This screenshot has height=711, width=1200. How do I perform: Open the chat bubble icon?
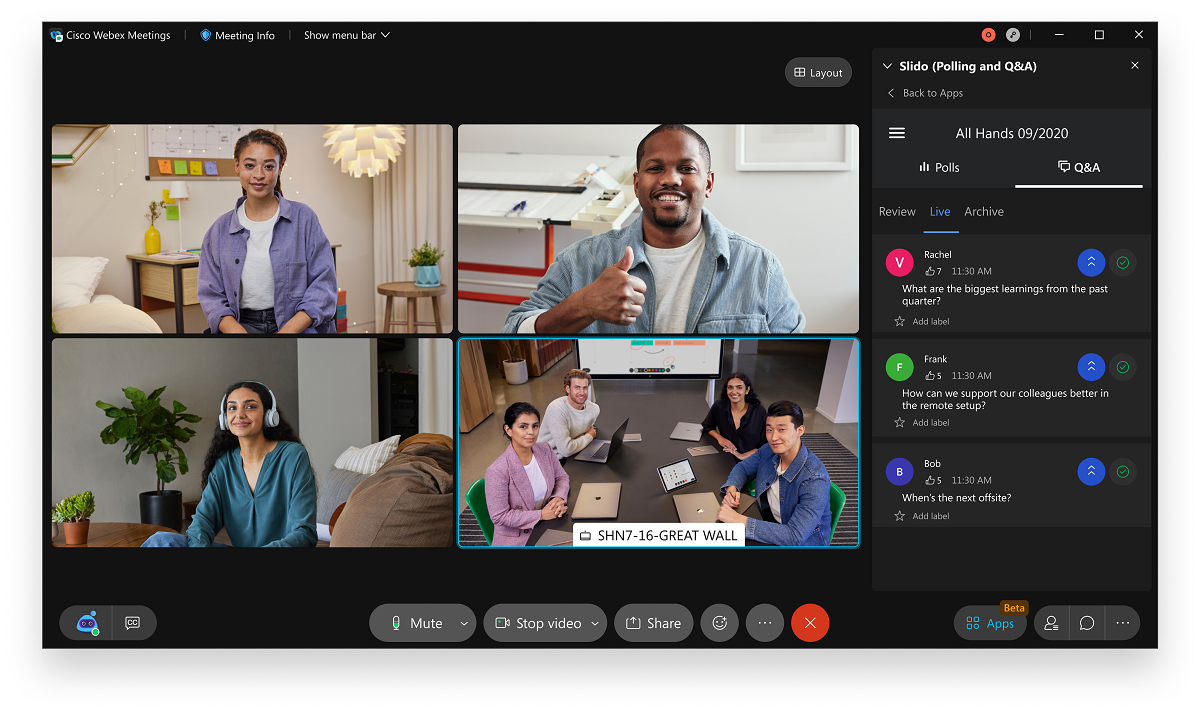click(1087, 623)
